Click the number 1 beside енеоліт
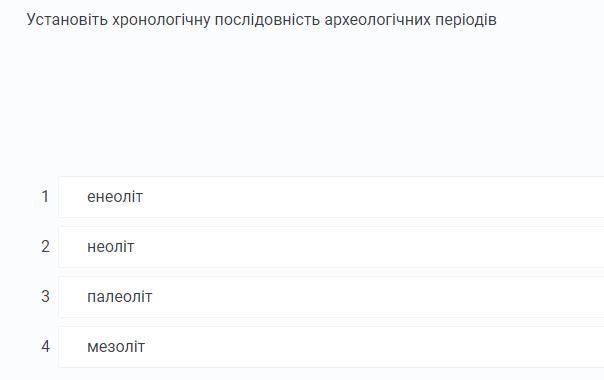Screen dimensions: 604x380 (45, 197)
